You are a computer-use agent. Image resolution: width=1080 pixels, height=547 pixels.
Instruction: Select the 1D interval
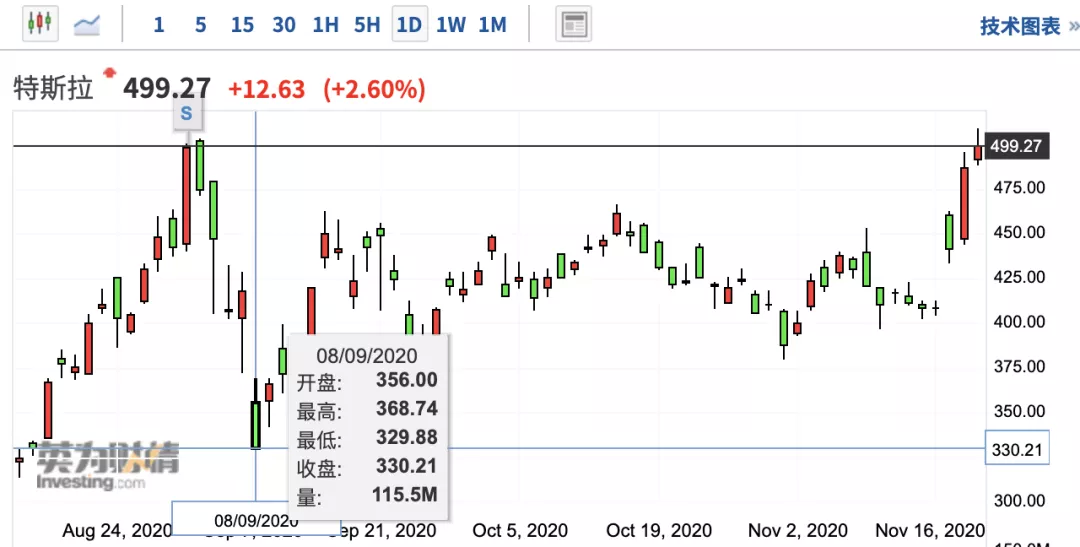click(410, 24)
